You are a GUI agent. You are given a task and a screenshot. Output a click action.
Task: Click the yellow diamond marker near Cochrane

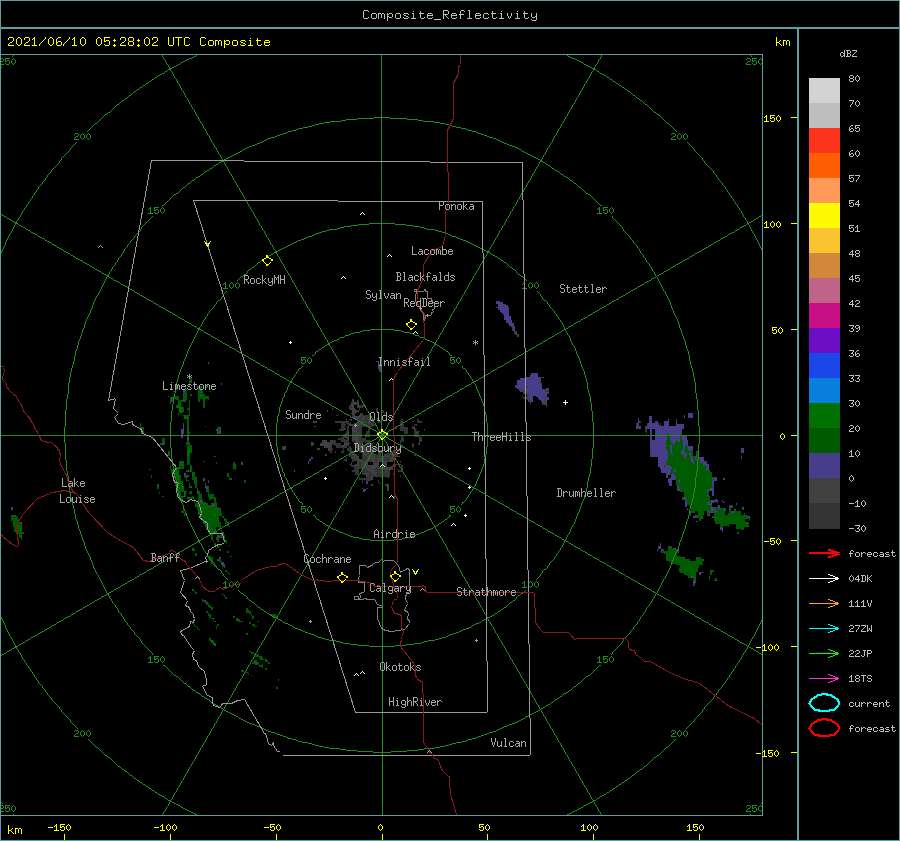342,577
